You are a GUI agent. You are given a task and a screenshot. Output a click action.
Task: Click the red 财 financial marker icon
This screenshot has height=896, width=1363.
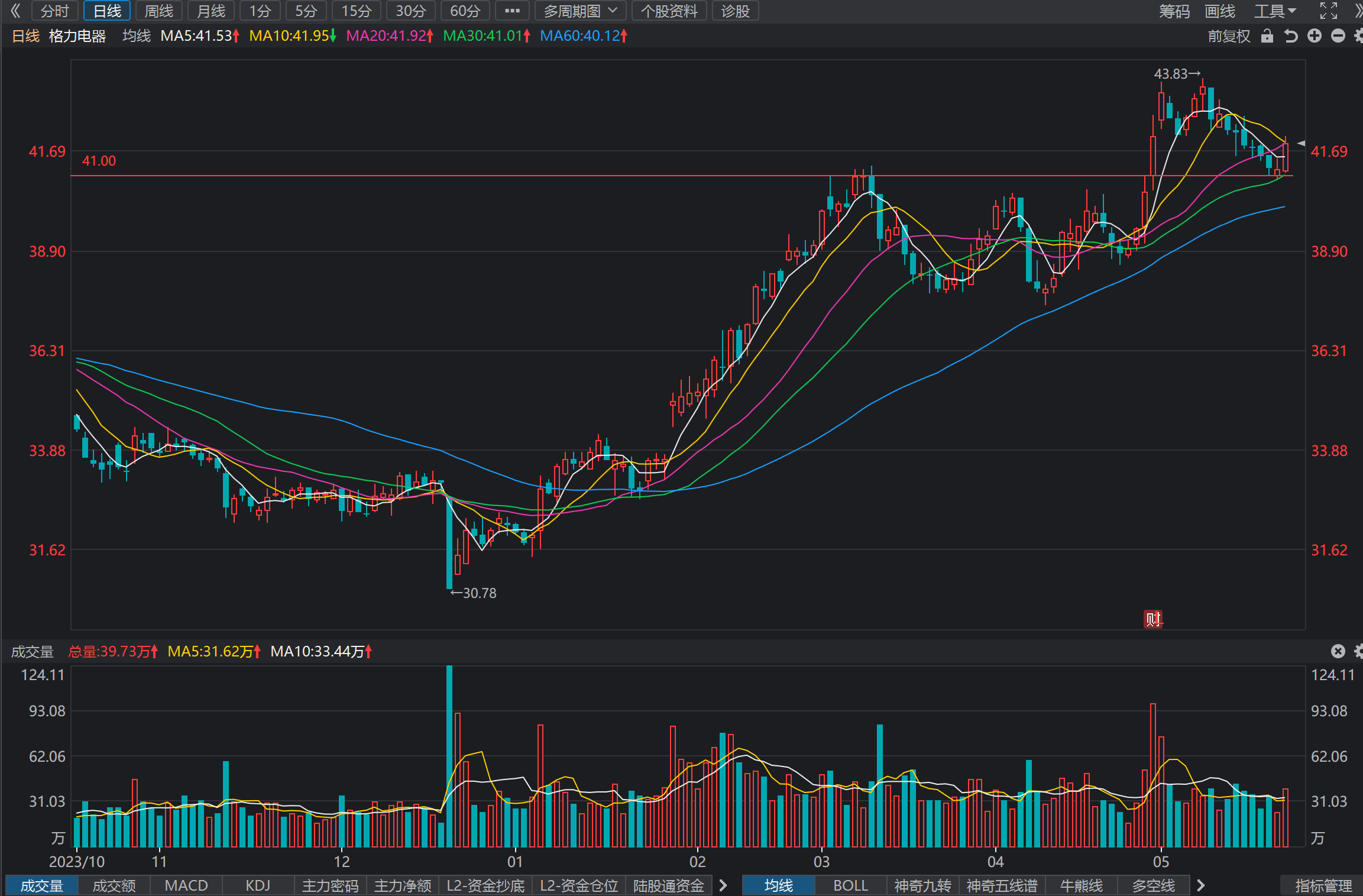[x=1153, y=619]
